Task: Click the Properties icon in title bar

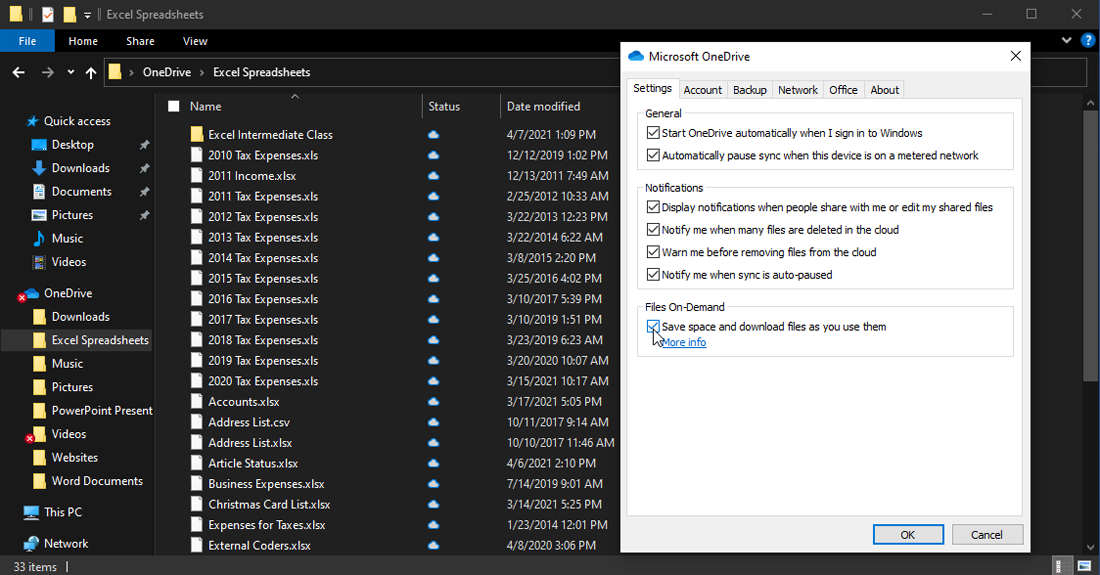Action: 48,14
